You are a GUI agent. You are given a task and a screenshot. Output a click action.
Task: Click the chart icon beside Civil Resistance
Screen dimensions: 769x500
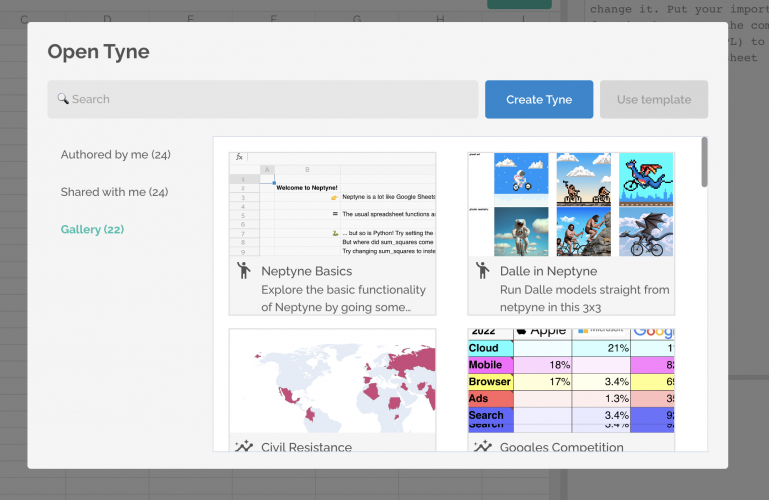(243, 446)
